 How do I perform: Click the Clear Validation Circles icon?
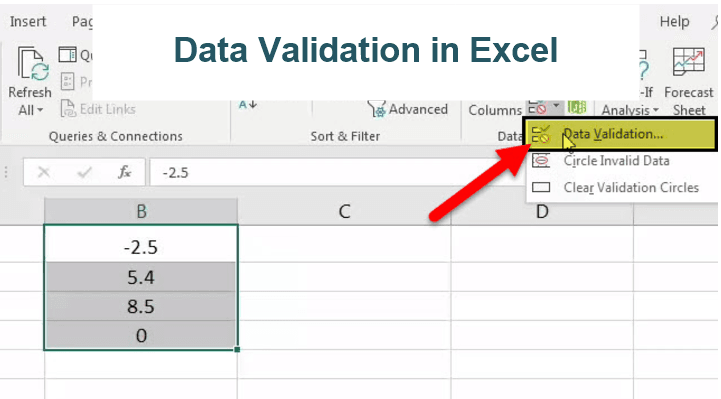pyautogui.click(x=541, y=187)
